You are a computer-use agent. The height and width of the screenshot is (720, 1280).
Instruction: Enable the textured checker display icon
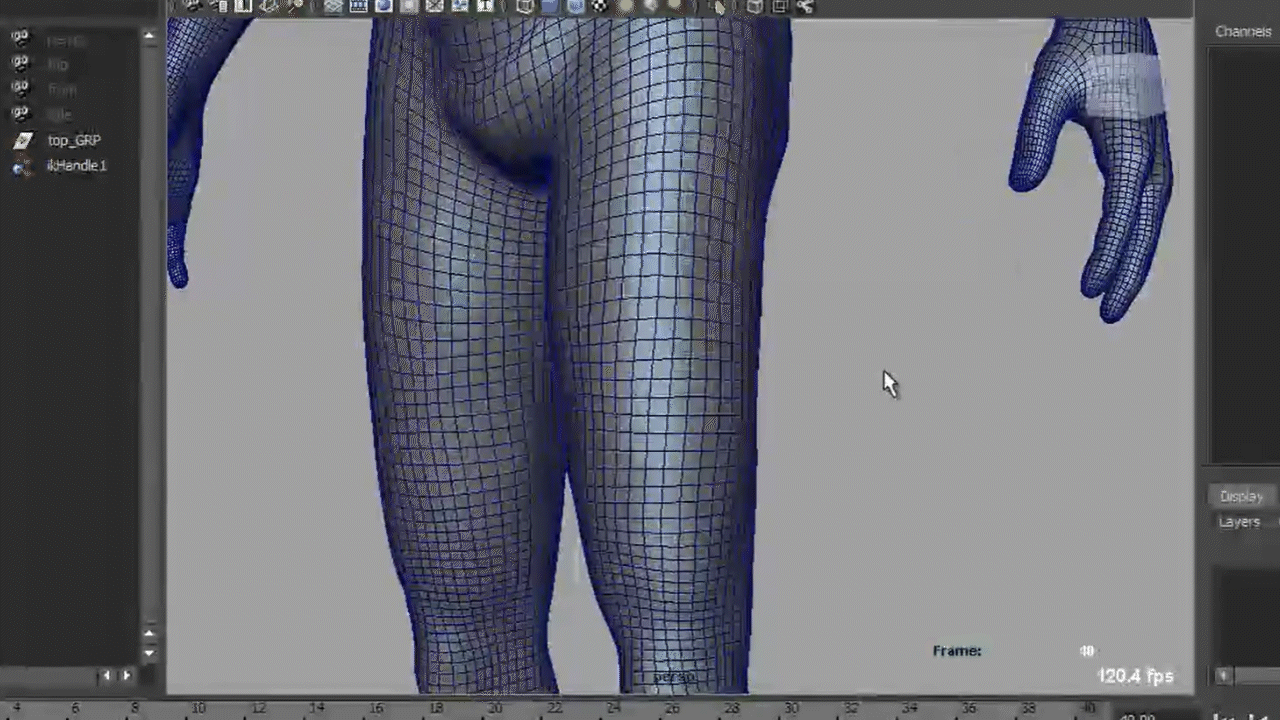(x=599, y=6)
